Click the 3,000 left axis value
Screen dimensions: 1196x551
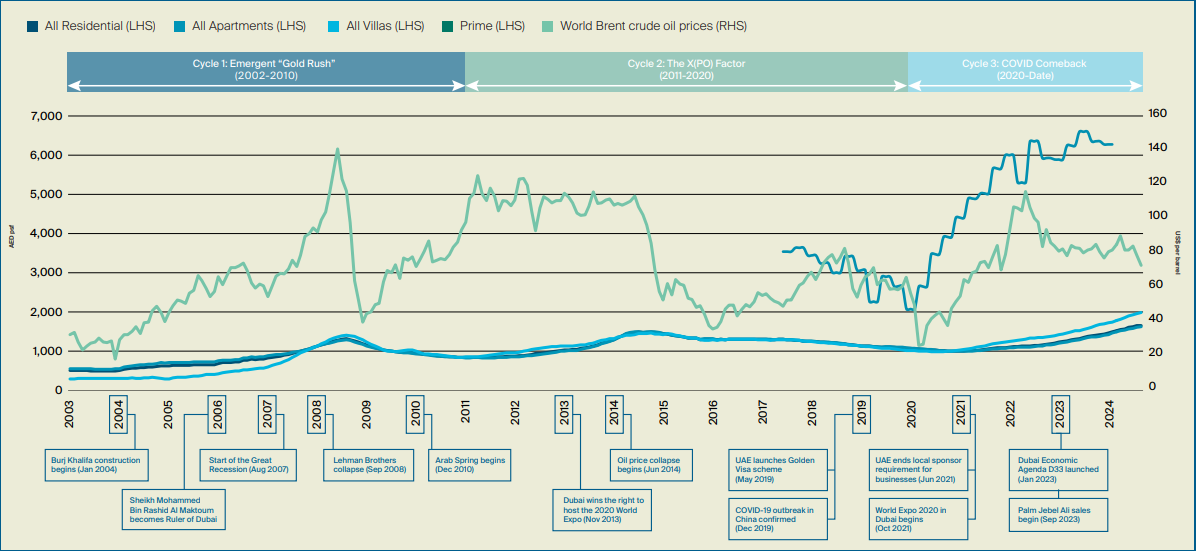coord(48,272)
